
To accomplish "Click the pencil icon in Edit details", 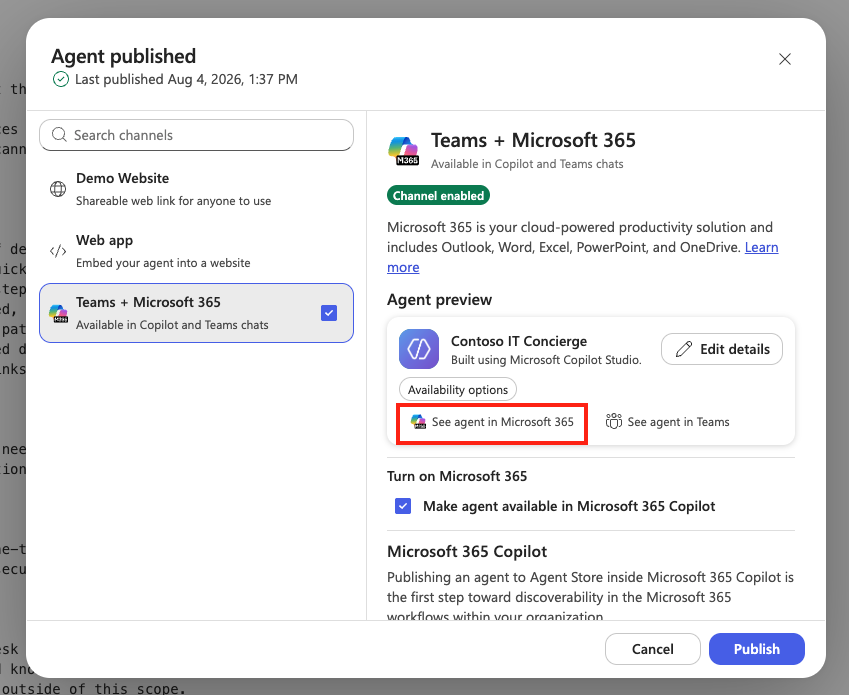I will (684, 349).
